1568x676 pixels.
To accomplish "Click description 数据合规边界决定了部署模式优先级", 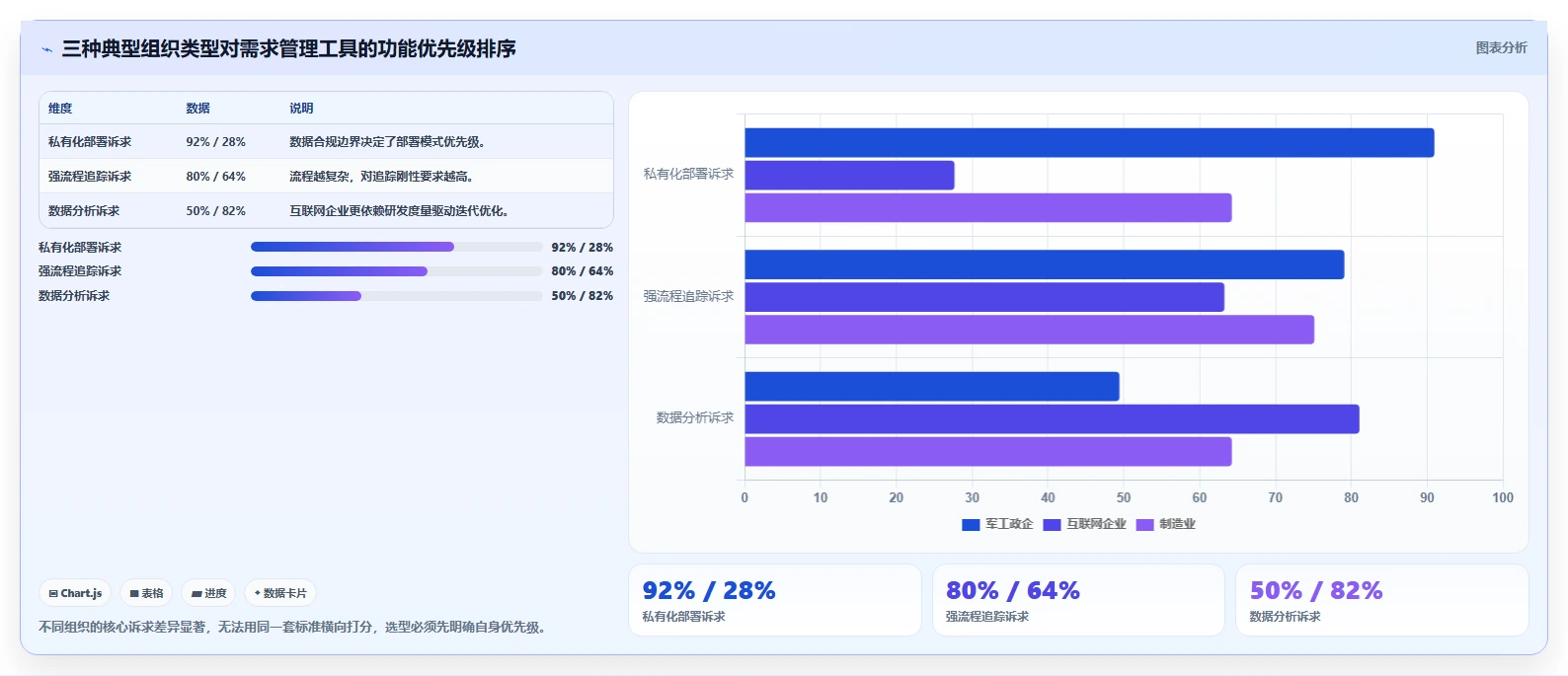I will 387,142.
